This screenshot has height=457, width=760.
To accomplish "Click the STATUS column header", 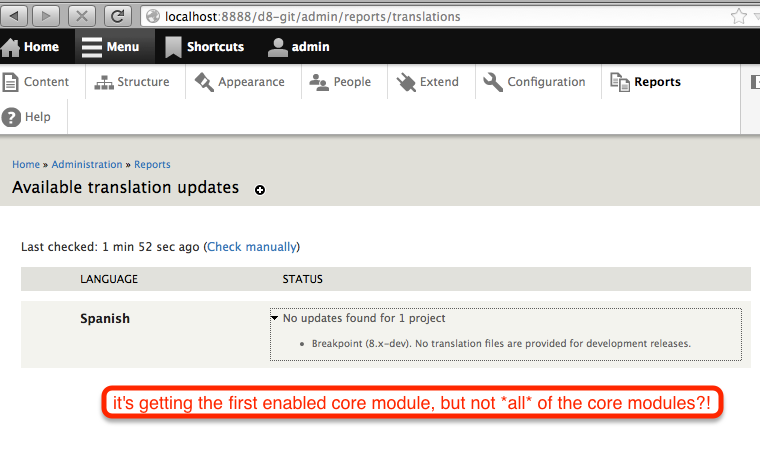I will [302, 279].
